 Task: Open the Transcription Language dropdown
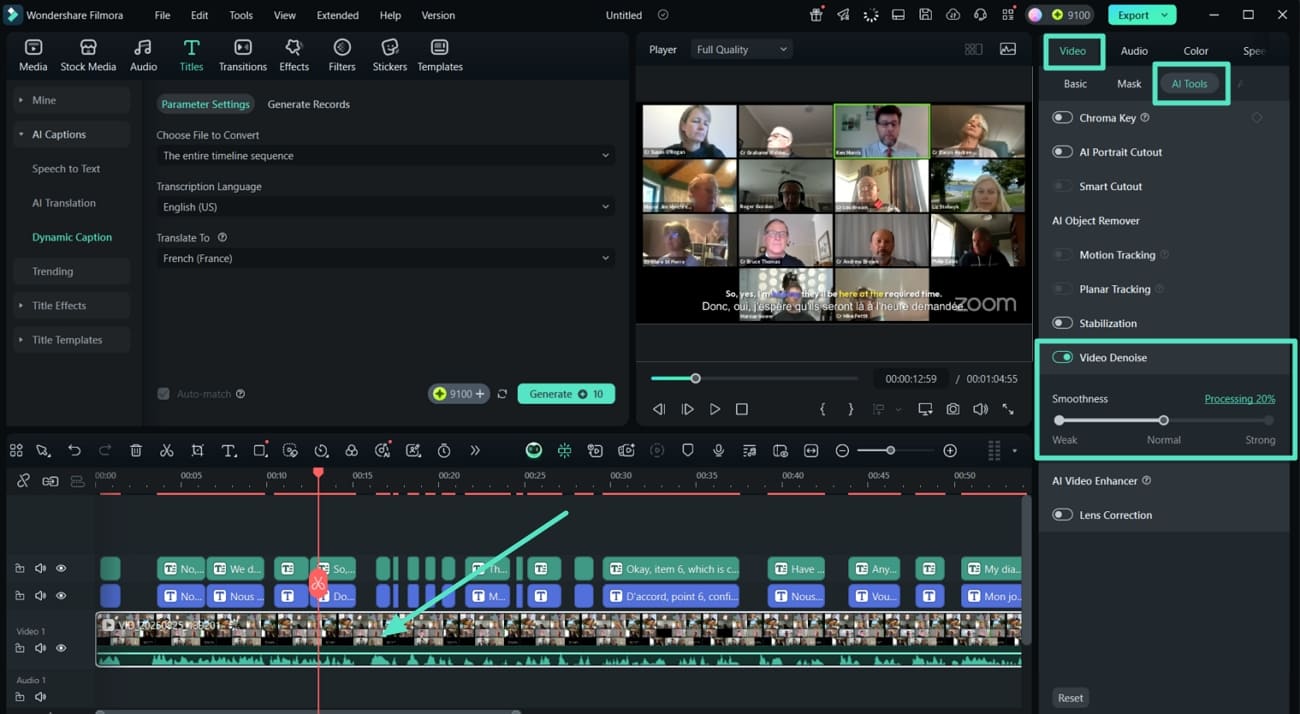(x=386, y=207)
